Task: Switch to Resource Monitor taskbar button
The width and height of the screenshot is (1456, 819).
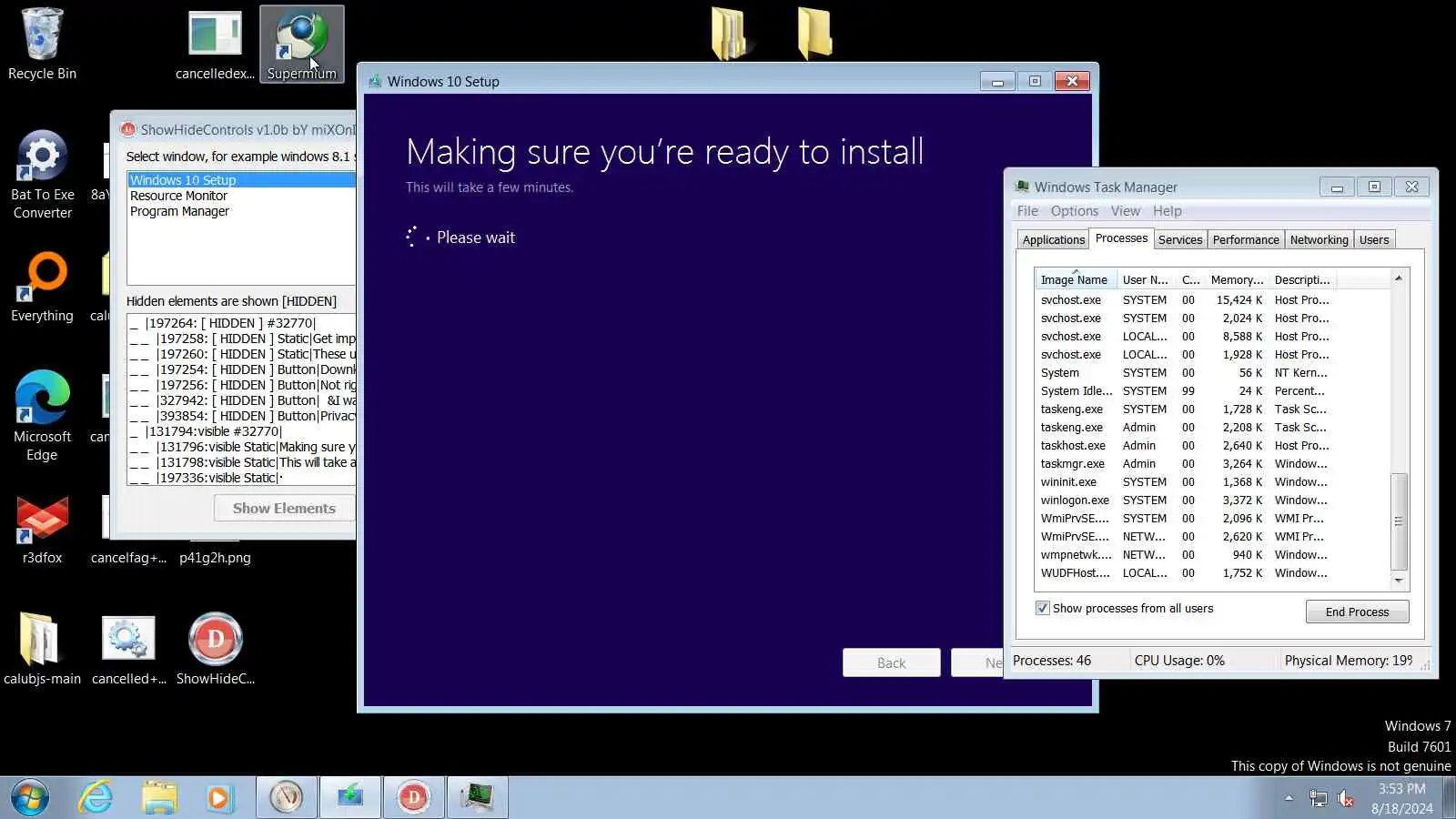Action: (x=287, y=798)
